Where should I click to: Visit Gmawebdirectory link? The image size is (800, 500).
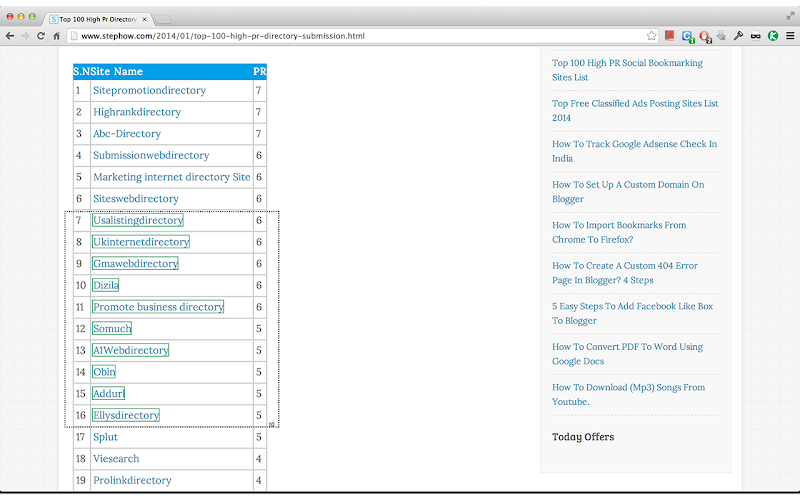[135, 264]
